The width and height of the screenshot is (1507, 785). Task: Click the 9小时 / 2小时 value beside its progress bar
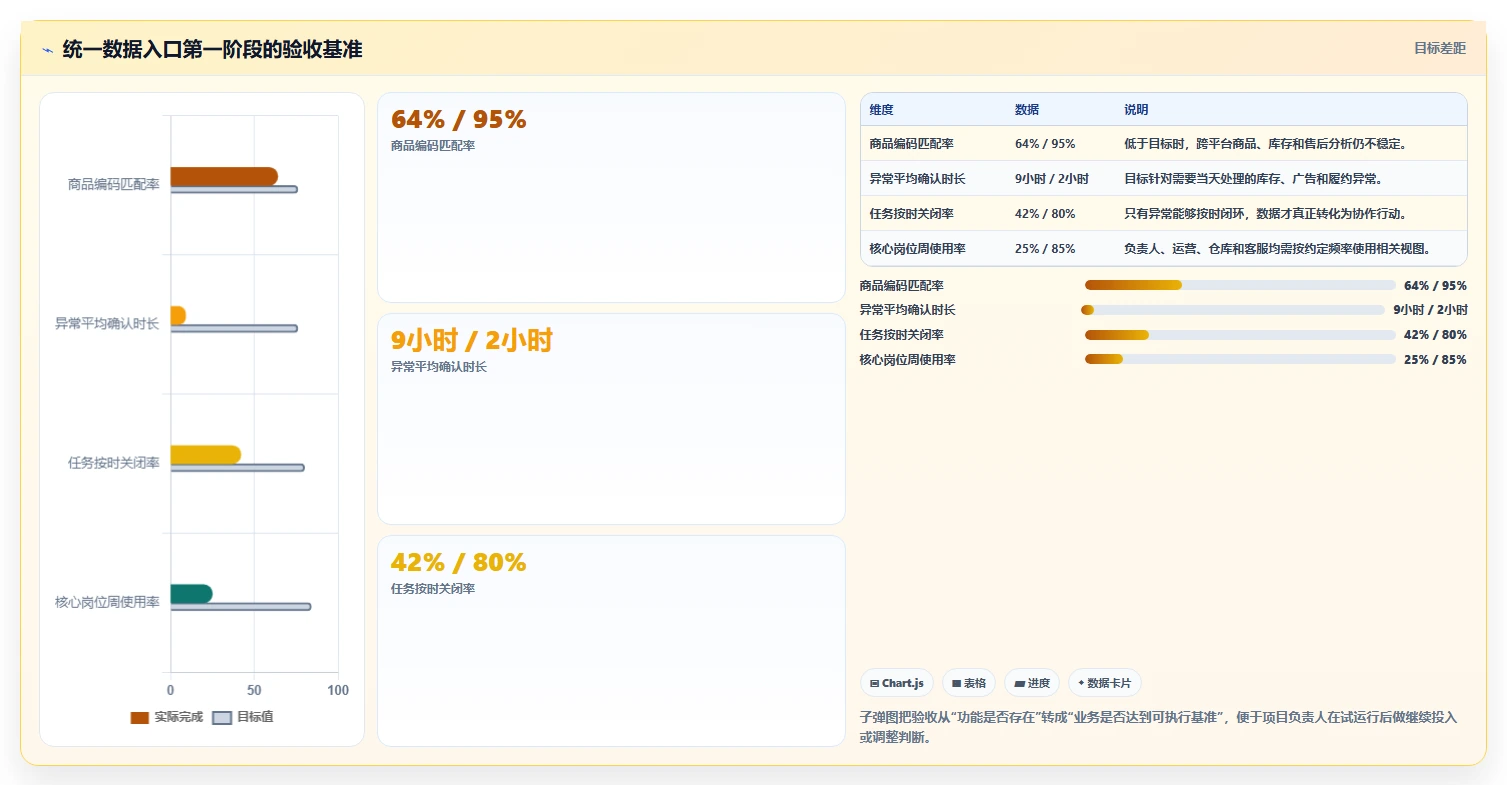click(1430, 310)
